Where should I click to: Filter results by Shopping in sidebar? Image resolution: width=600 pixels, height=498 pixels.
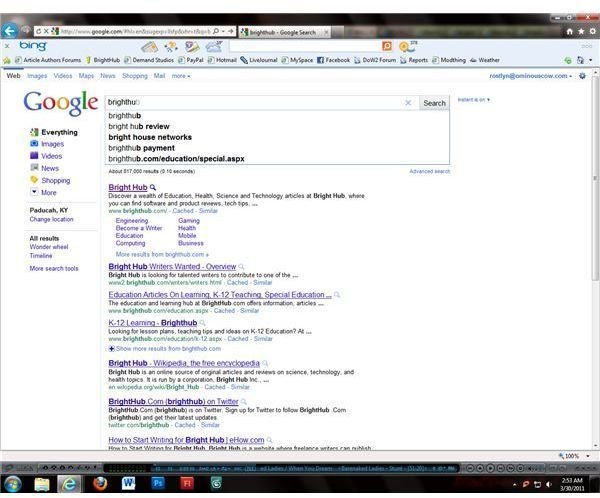[x=50, y=180]
